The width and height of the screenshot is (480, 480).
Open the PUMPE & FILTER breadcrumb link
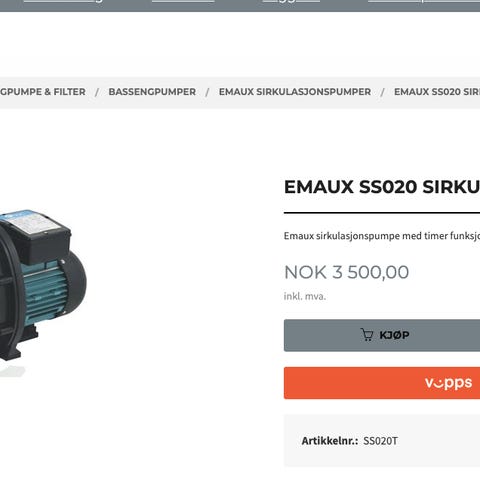tap(43, 92)
